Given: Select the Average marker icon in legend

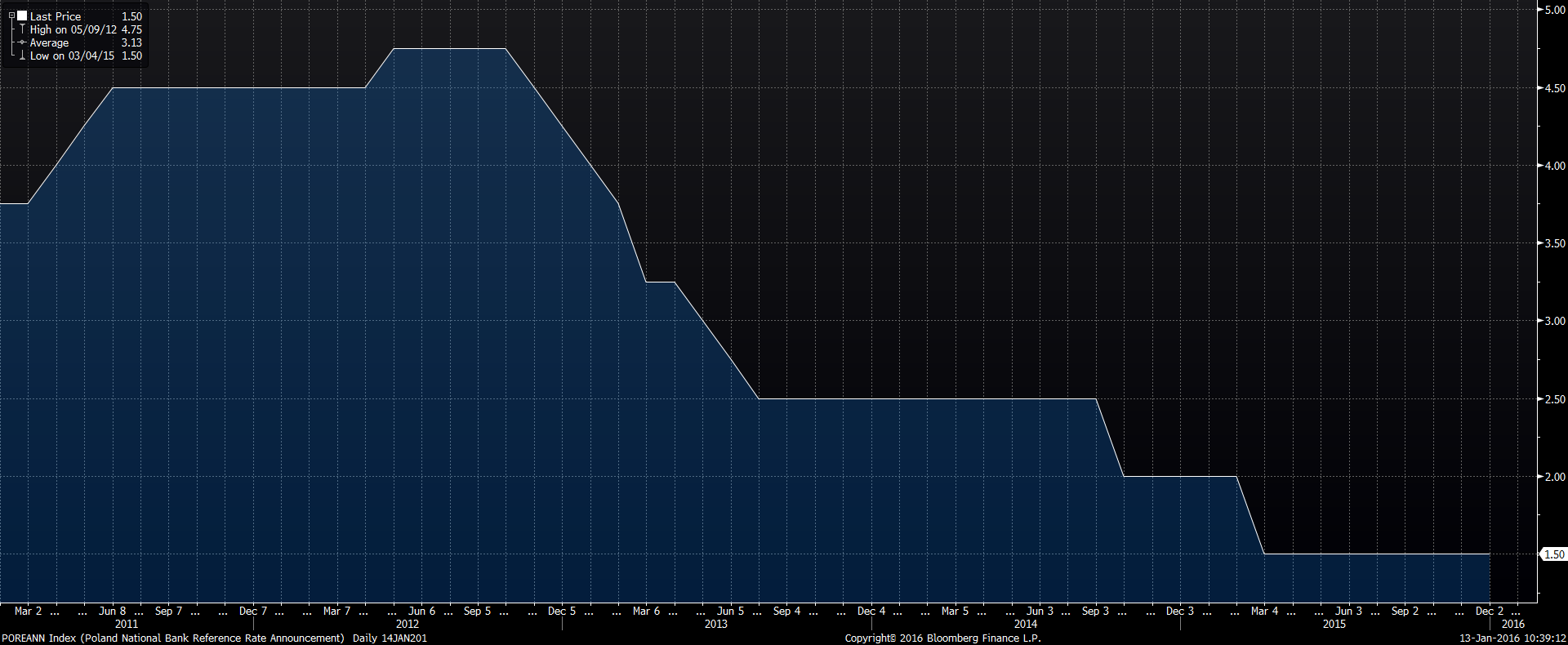Looking at the screenshot, I should (x=23, y=42).
